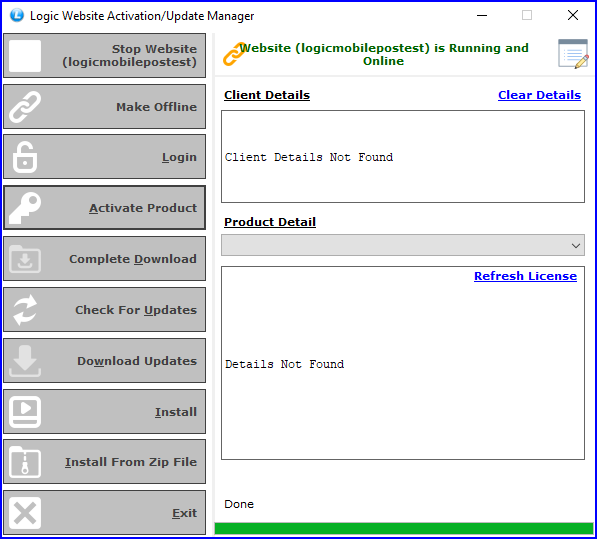Click inside the Client Details text box
This screenshot has height=539, width=597.
click(403, 157)
